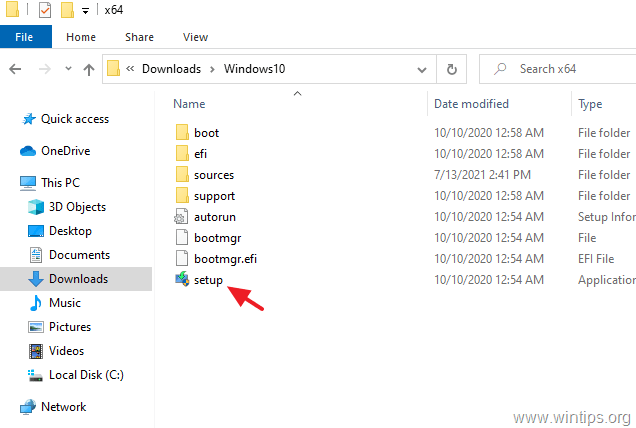Open the recent locations dropdown arrow
This screenshot has width=636, height=428.
coord(69,68)
